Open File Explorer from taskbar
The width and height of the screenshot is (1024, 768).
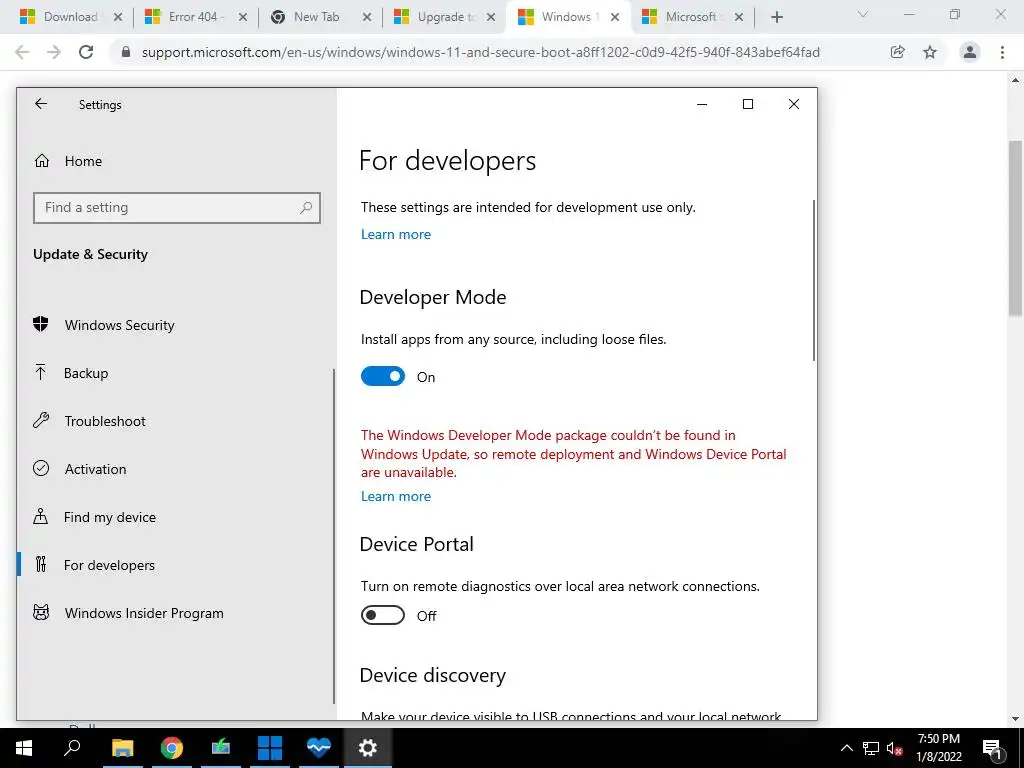tap(122, 748)
